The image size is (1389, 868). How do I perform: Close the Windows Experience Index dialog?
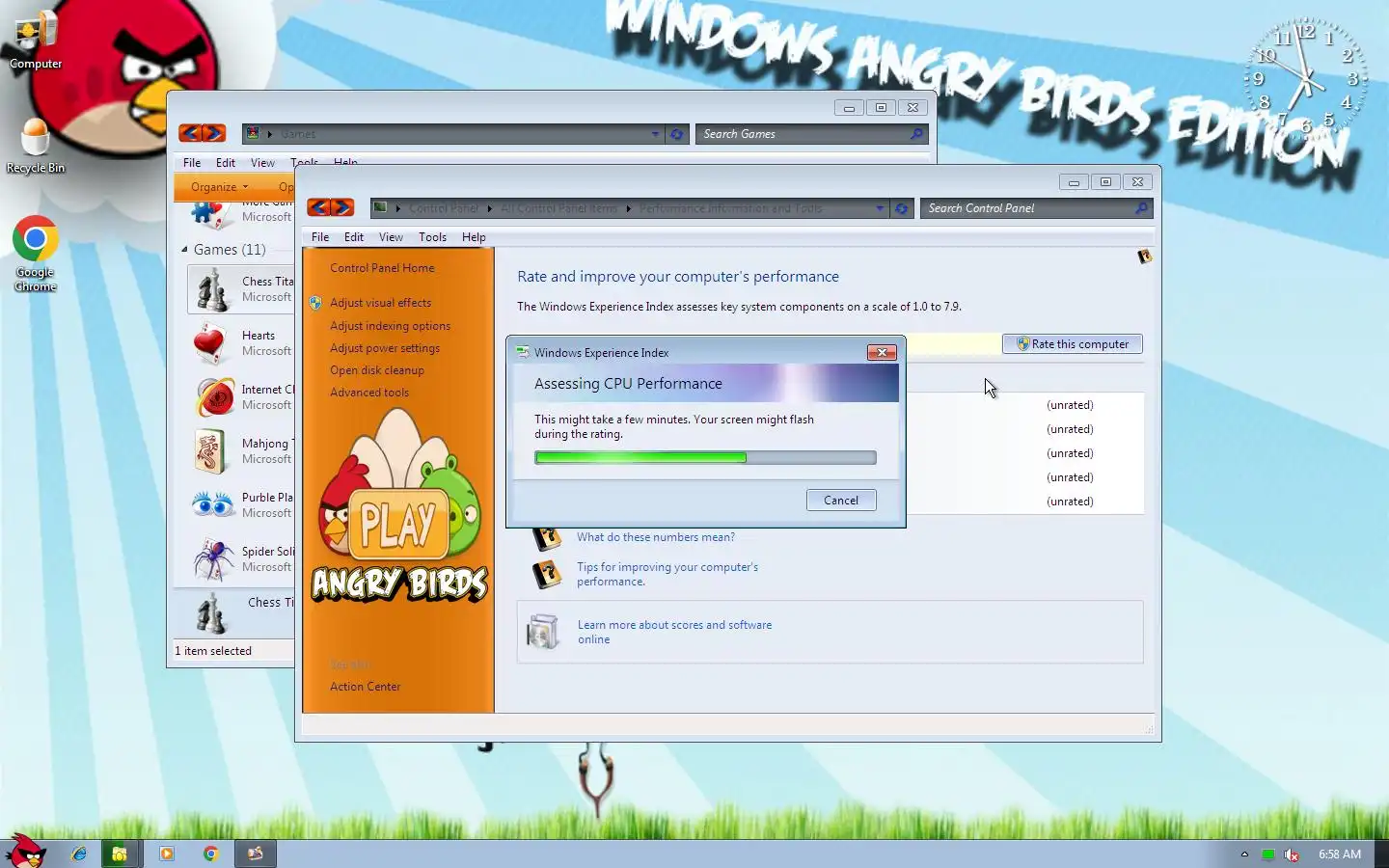tap(882, 352)
